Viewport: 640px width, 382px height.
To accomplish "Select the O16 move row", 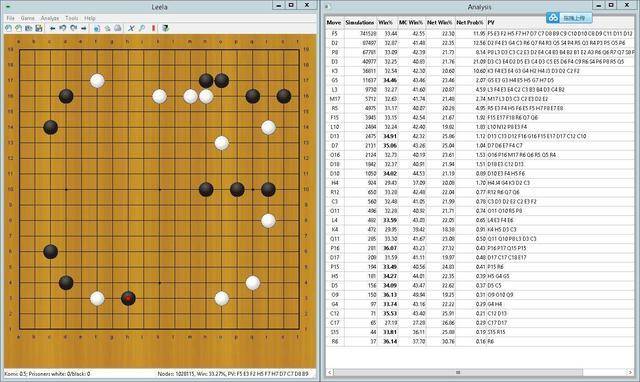I will tap(480, 155).
